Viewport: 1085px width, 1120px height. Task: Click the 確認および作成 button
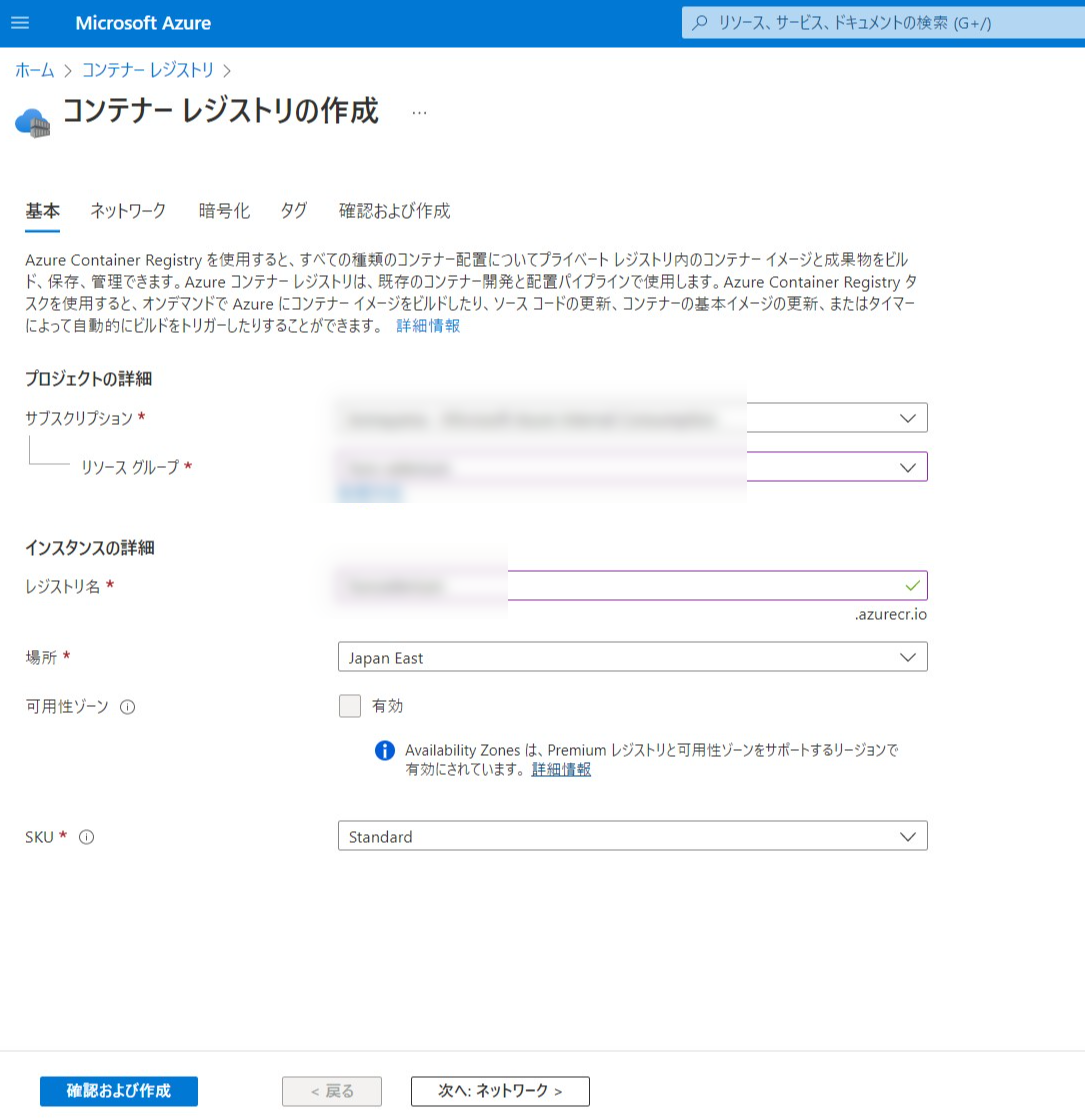click(x=118, y=1091)
